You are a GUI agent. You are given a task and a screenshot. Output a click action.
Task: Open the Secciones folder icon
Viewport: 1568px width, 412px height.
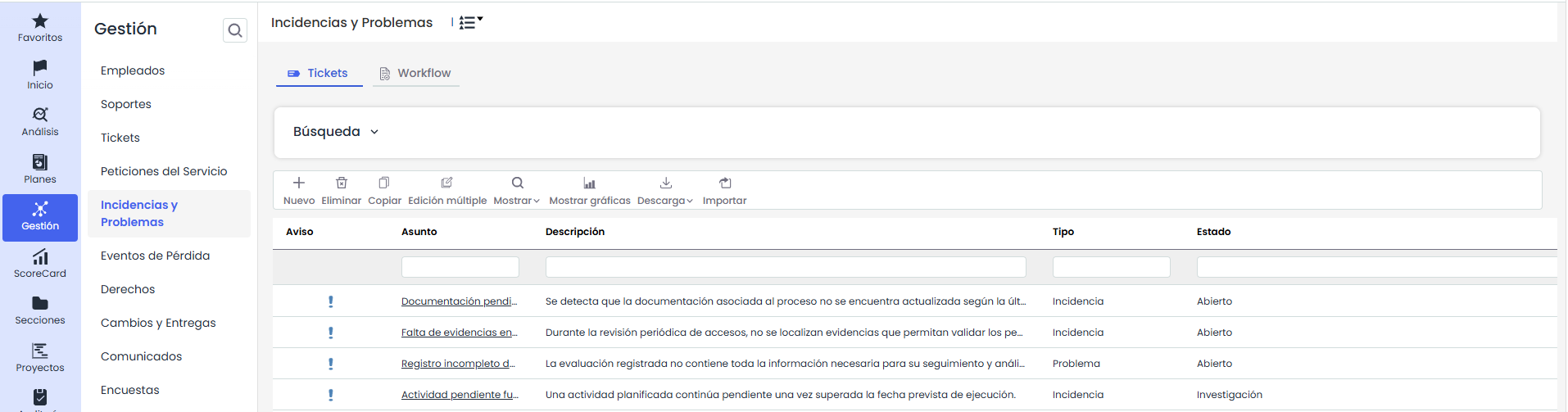click(x=40, y=303)
